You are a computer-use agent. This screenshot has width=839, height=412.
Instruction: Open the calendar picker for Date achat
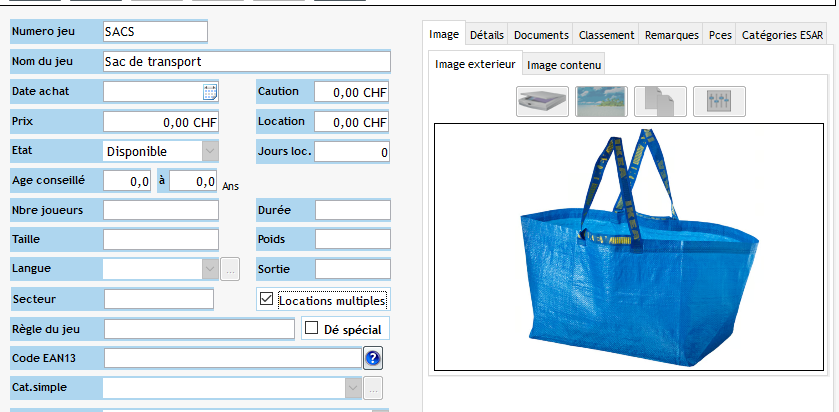click(x=210, y=92)
